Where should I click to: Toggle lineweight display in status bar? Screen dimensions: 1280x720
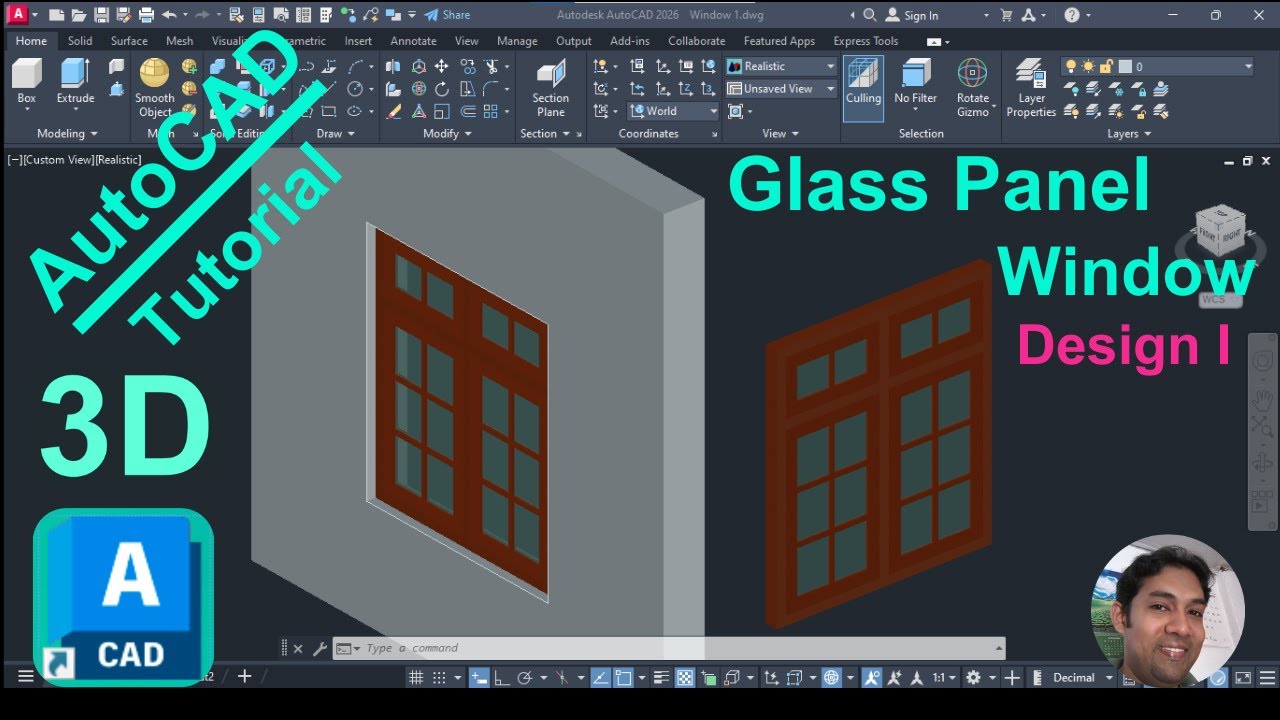(661, 678)
